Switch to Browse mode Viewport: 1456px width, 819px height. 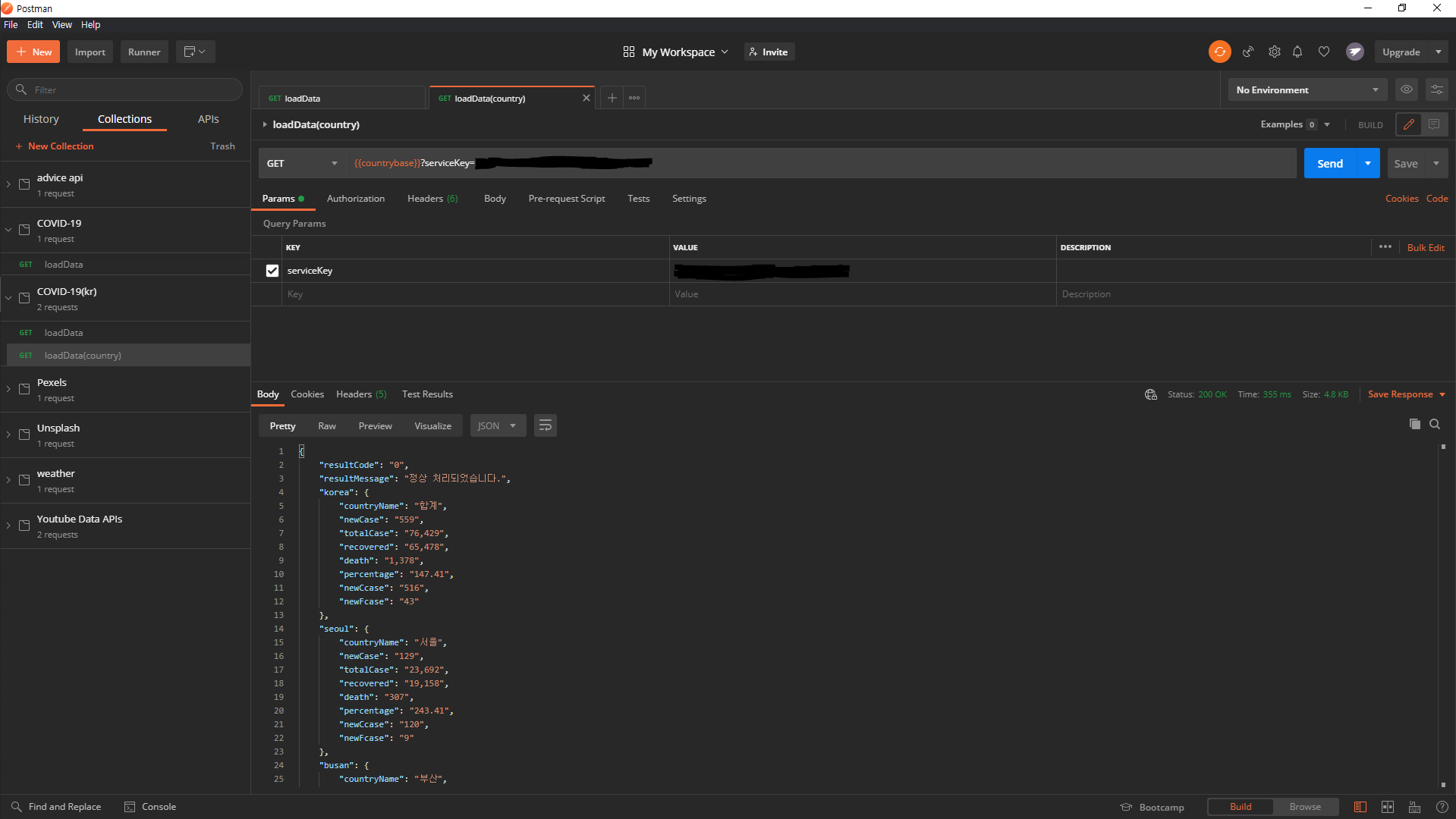[x=1305, y=807]
